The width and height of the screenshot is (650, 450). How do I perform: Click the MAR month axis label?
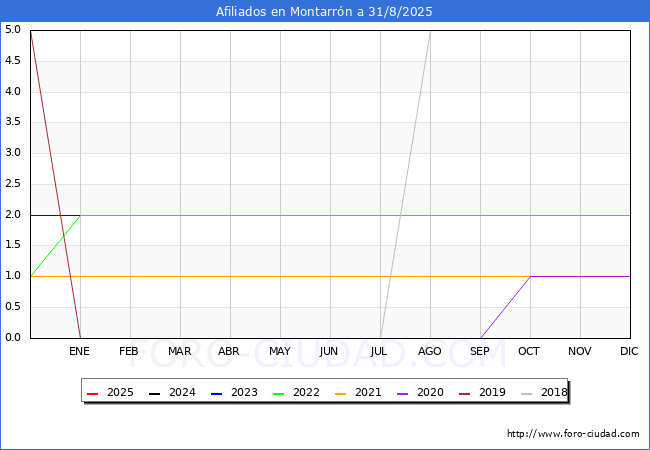pyautogui.click(x=179, y=351)
